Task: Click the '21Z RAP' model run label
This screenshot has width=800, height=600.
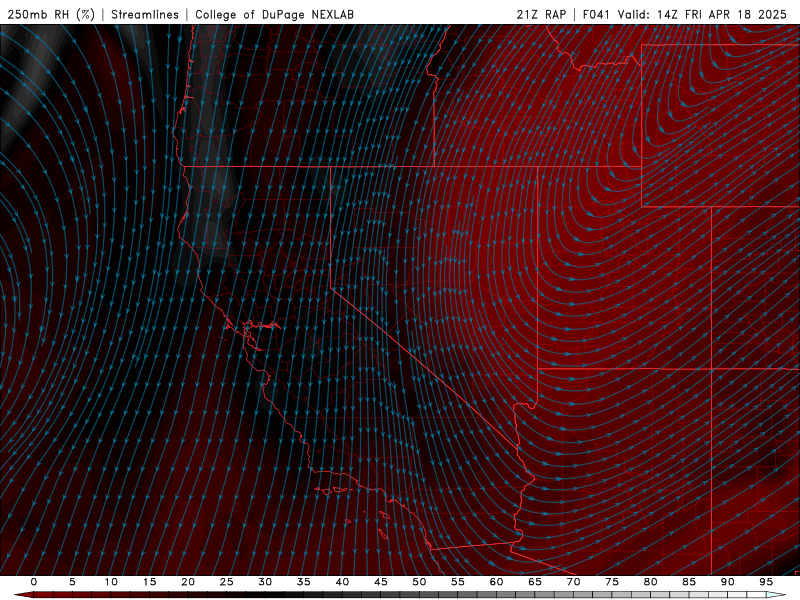Action: point(541,14)
